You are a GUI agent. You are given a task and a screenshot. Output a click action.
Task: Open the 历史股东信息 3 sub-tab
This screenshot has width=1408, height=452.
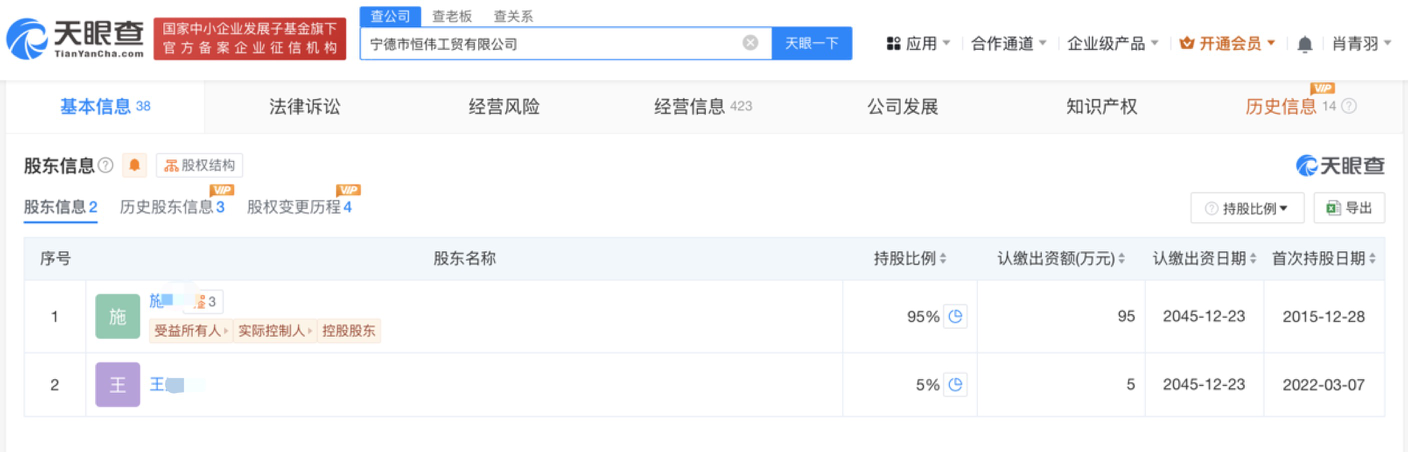coord(172,207)
